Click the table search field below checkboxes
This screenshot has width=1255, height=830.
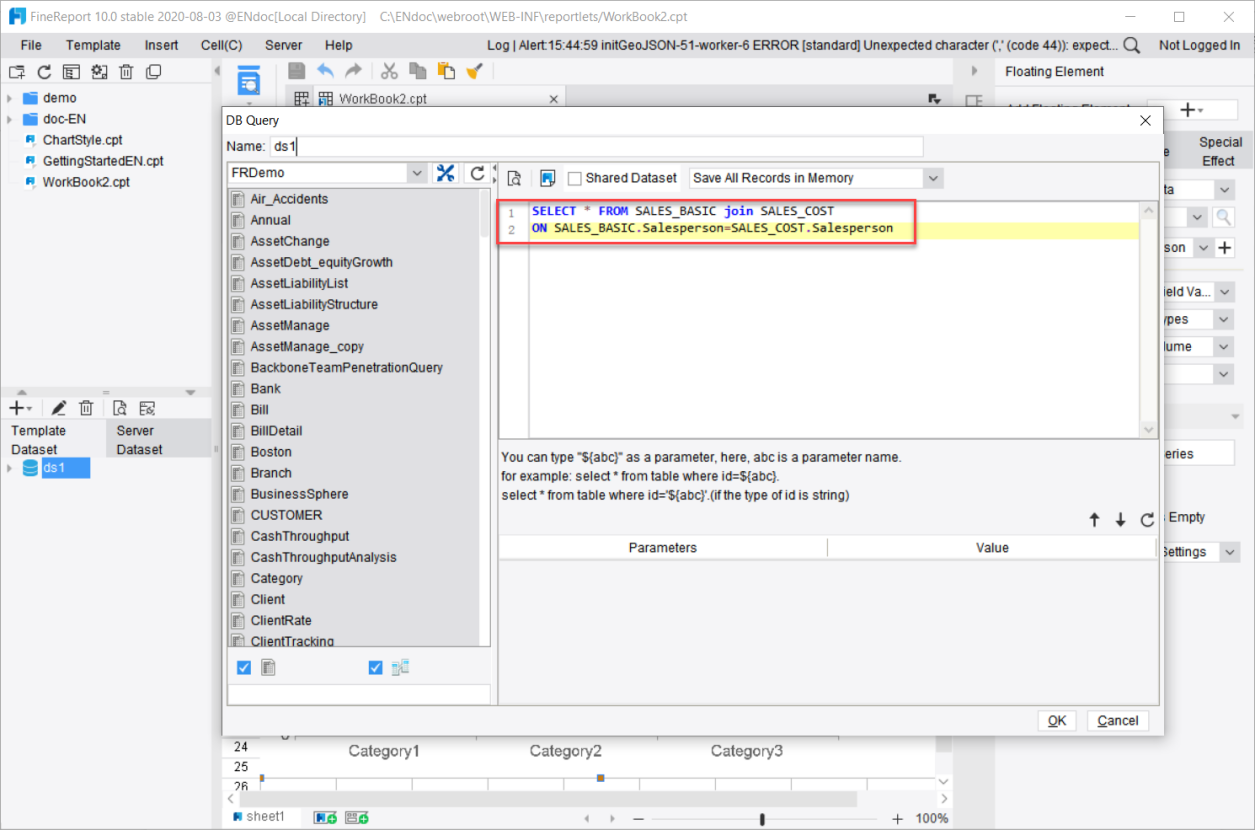pyautogui.click(x=359, y=694)
